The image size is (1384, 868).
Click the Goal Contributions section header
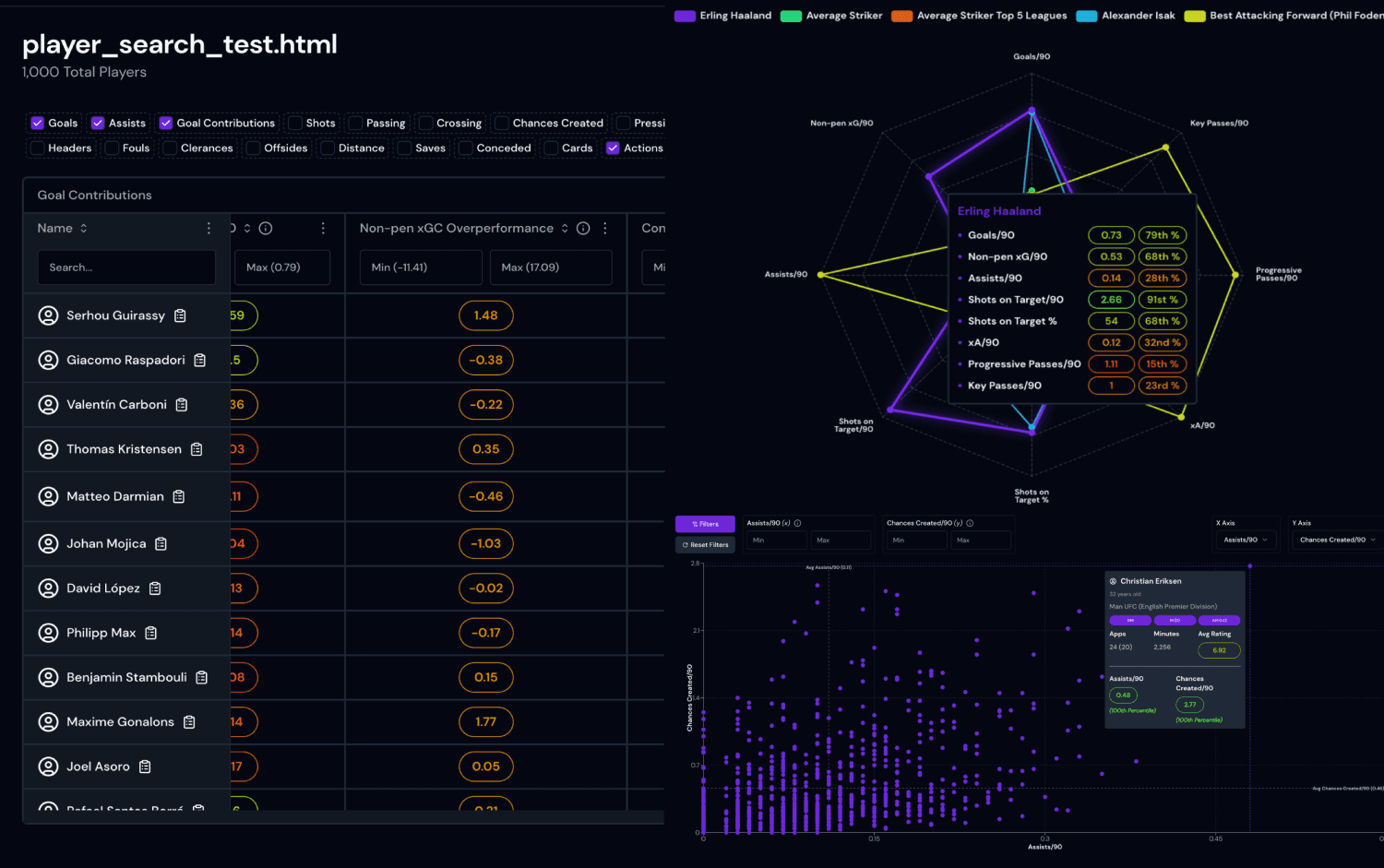94,196
